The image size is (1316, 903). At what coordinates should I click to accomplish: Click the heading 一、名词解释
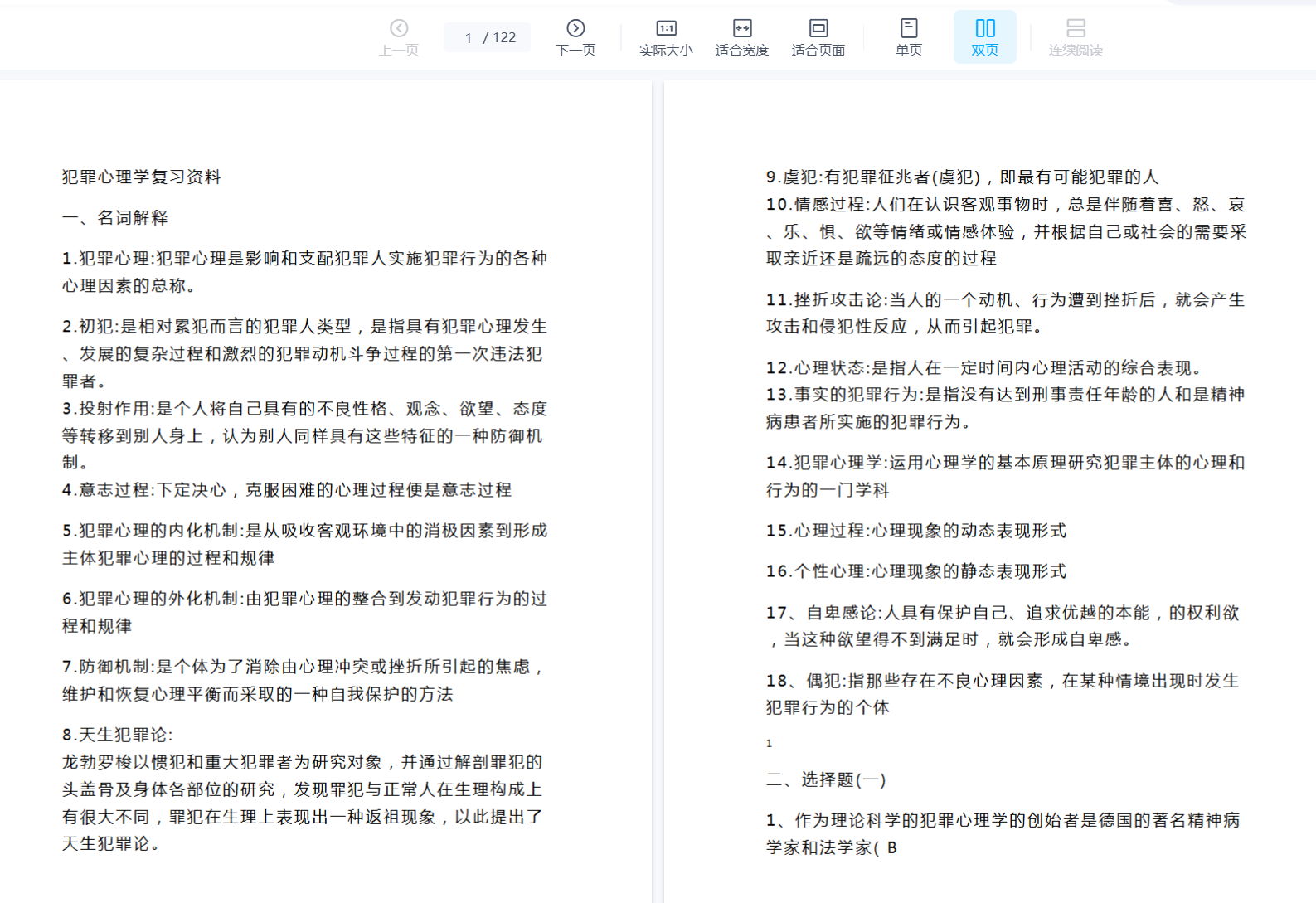[115, 217]
